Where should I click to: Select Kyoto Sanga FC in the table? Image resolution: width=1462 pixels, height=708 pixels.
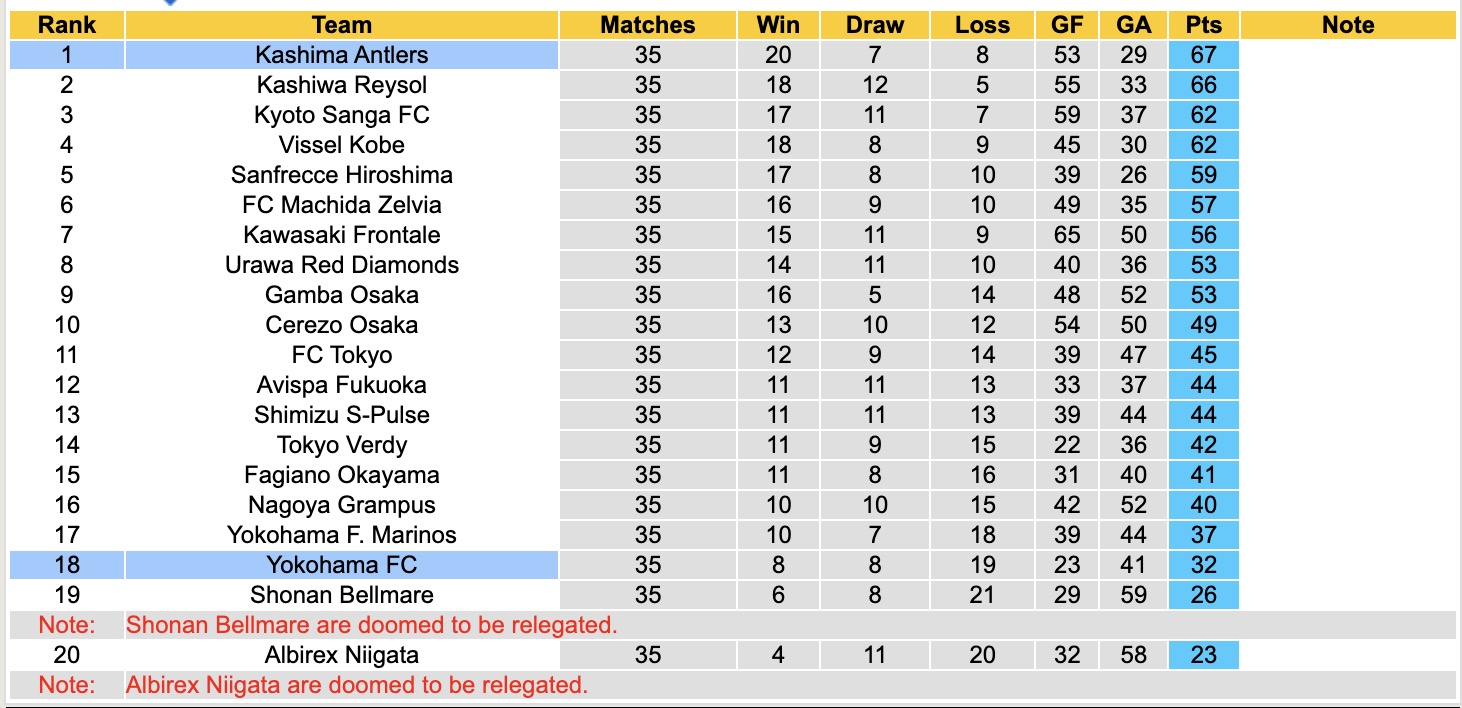pyautogui.click(x=341, y=115)
